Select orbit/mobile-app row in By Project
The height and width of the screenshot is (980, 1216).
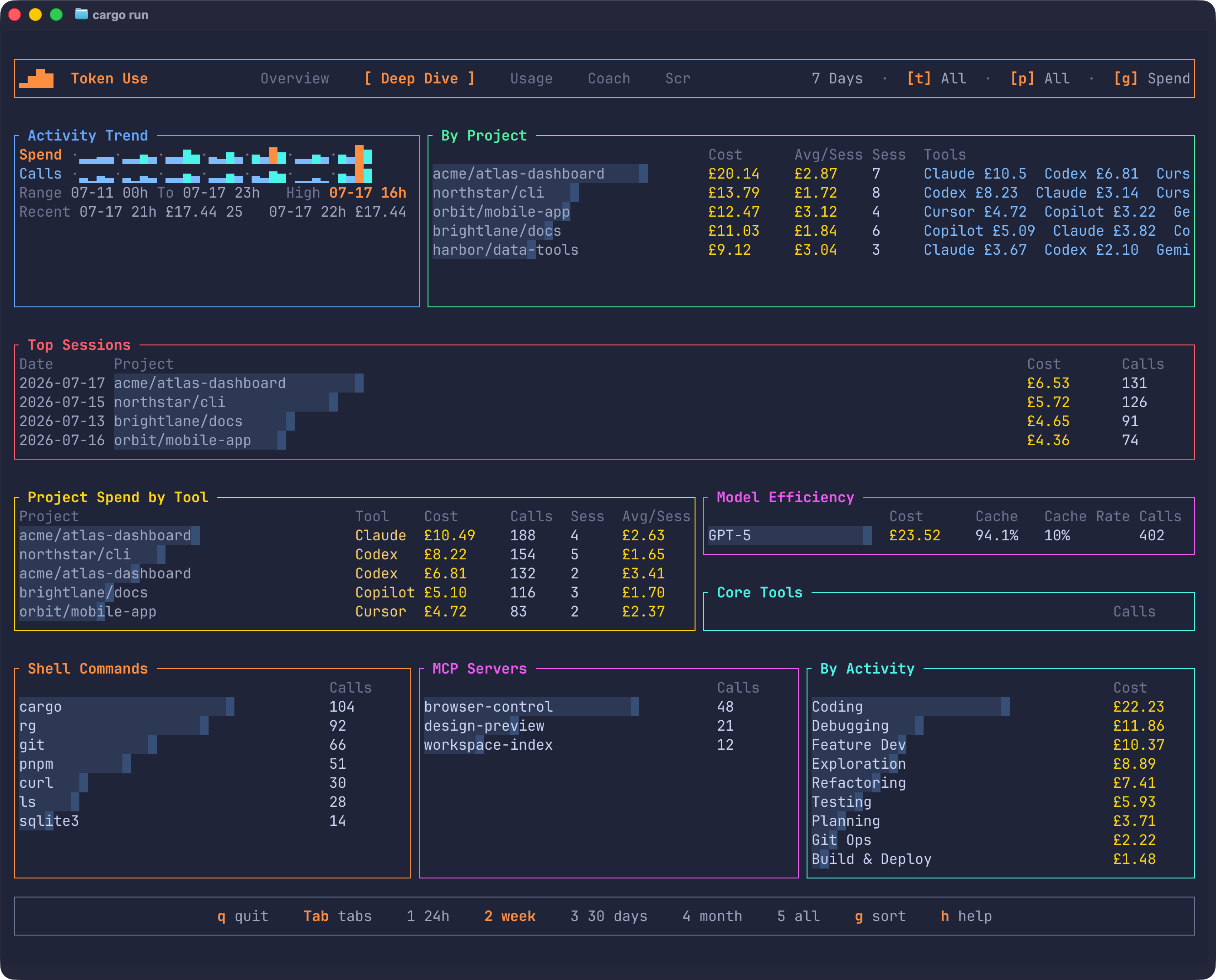pyautogui.click(x=811, y=212)
